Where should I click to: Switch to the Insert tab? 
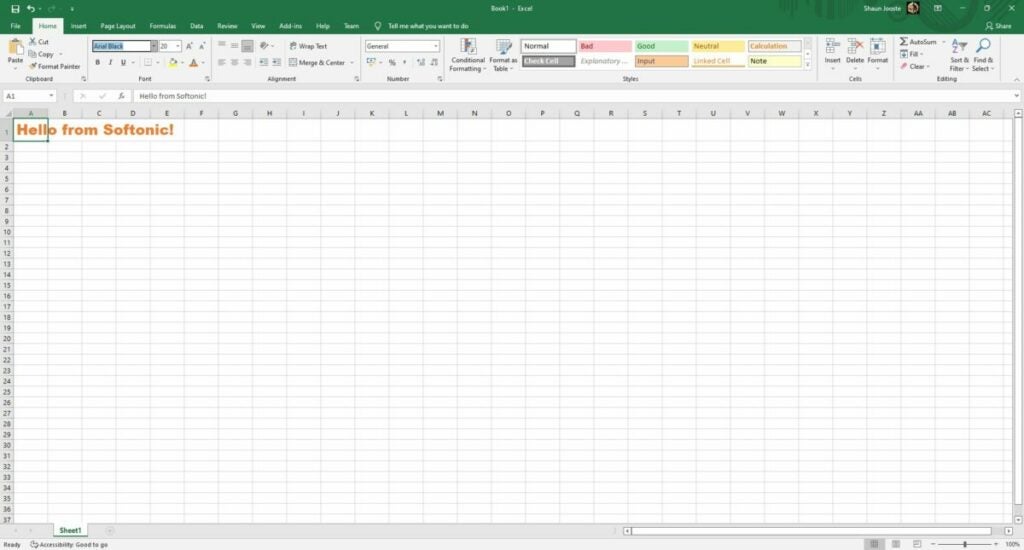click(x=78, y=26)
